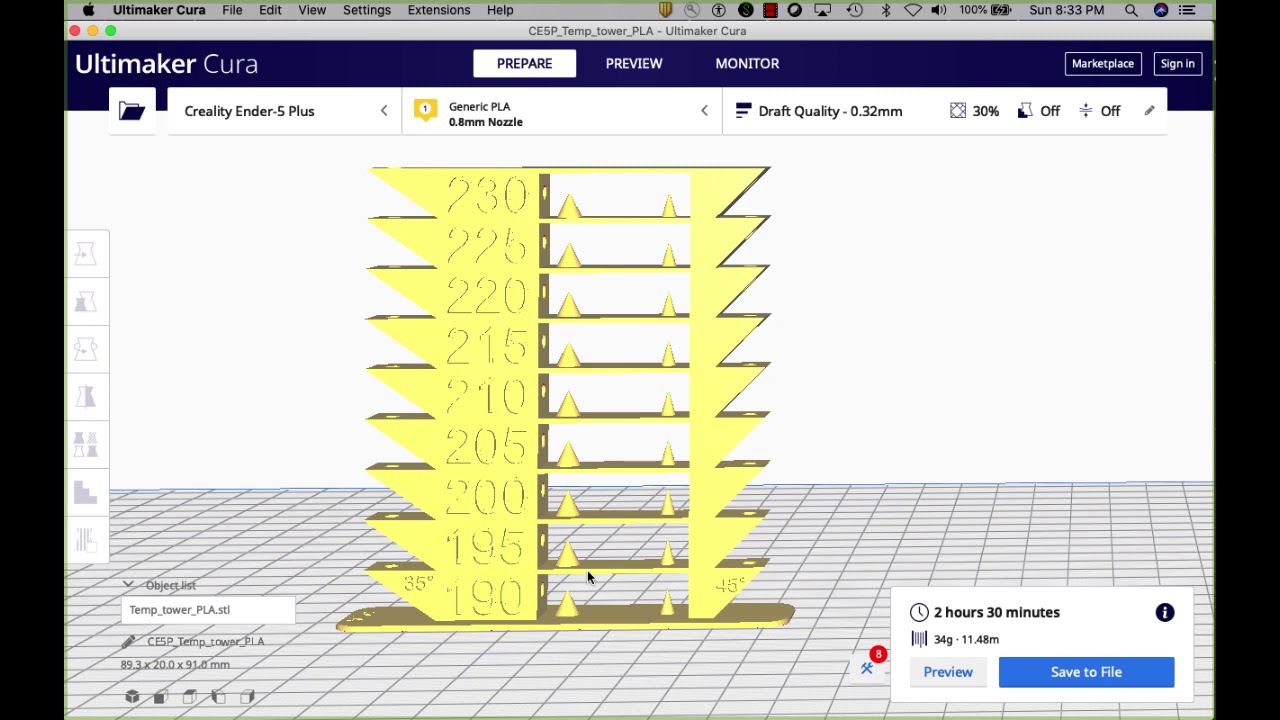Expand Creality Ender-5 Plus printer selector
This screenshot has width=1280, height=720.
click(x=384, y=111)
